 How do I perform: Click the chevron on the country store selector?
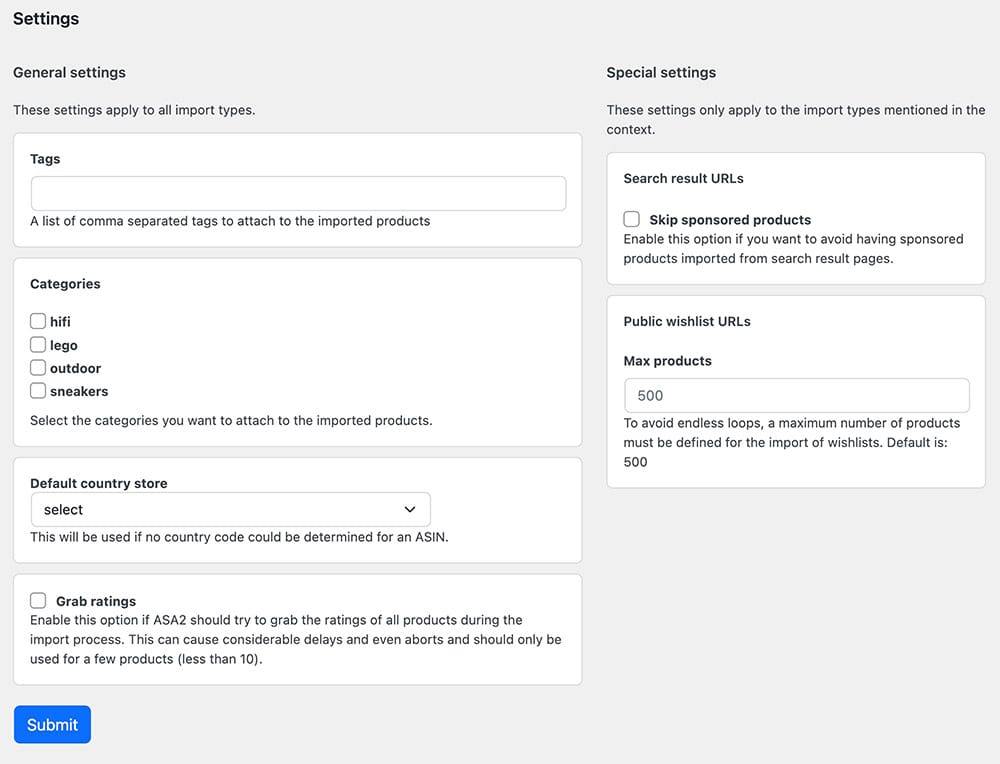pyautogui.click(x=410, y=509)
